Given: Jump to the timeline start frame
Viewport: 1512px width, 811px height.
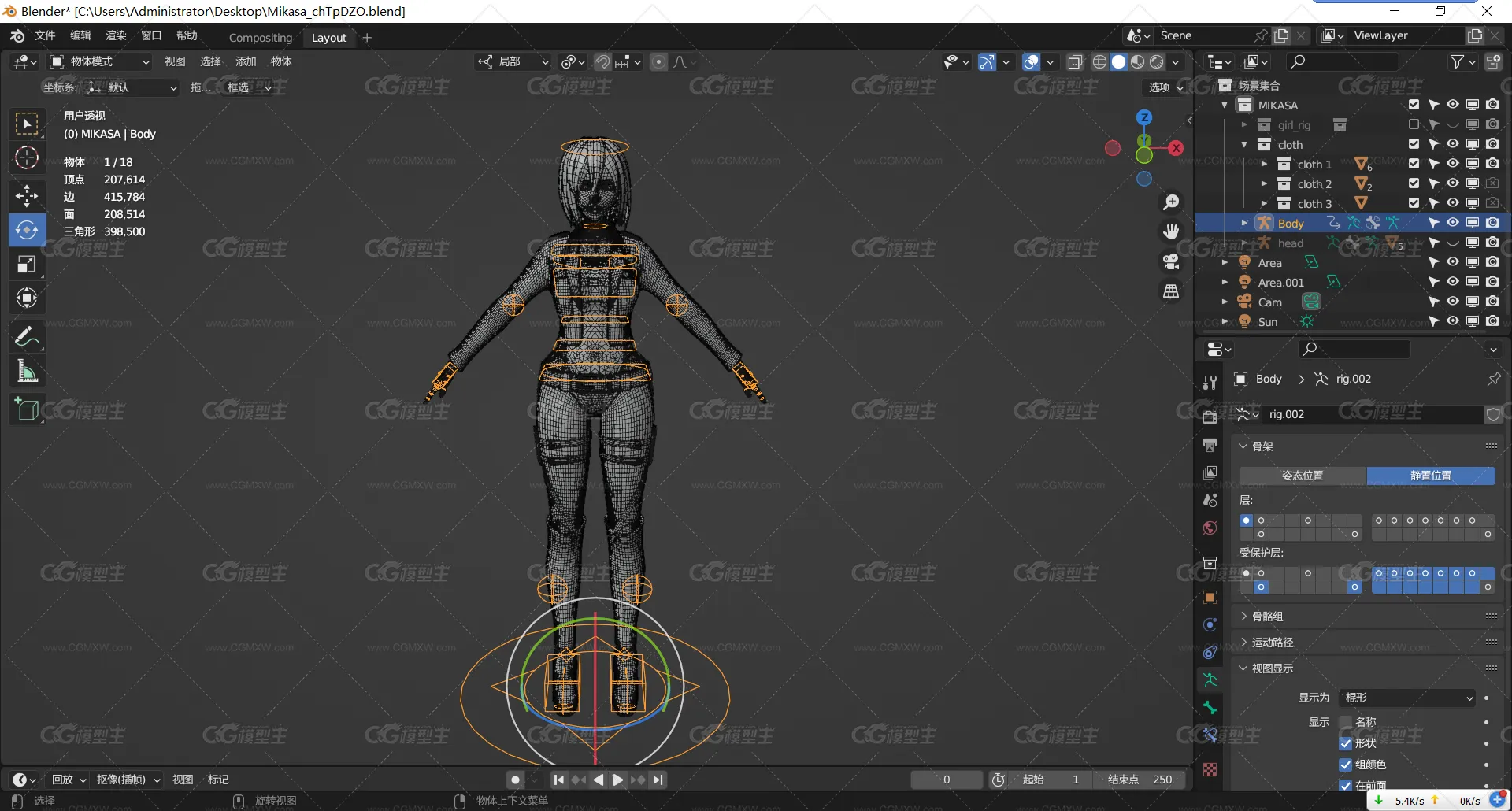Looking at the screenshot, I should 558,780.
